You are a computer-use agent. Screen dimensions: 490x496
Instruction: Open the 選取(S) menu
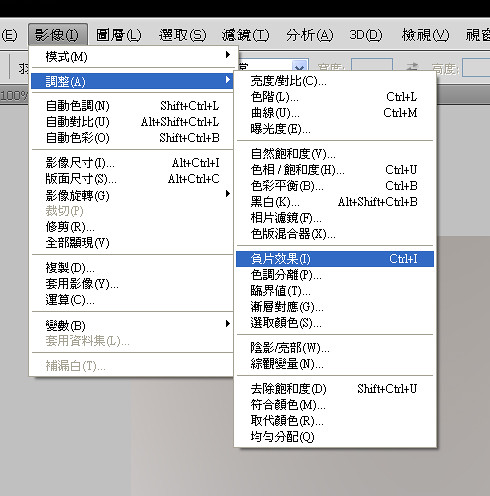coord(182,35)
